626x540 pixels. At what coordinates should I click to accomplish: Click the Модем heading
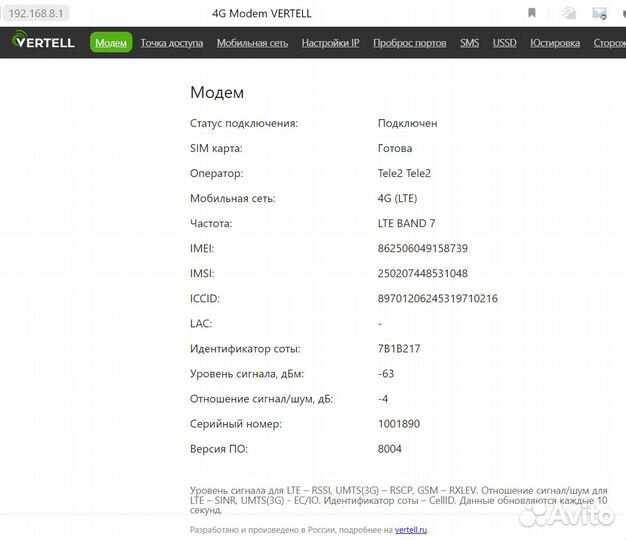(217, 93)
